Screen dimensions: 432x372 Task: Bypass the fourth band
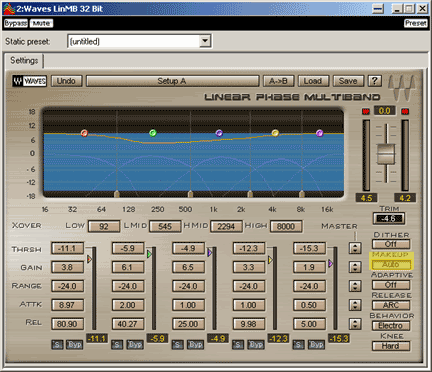[x=256, y=344]
